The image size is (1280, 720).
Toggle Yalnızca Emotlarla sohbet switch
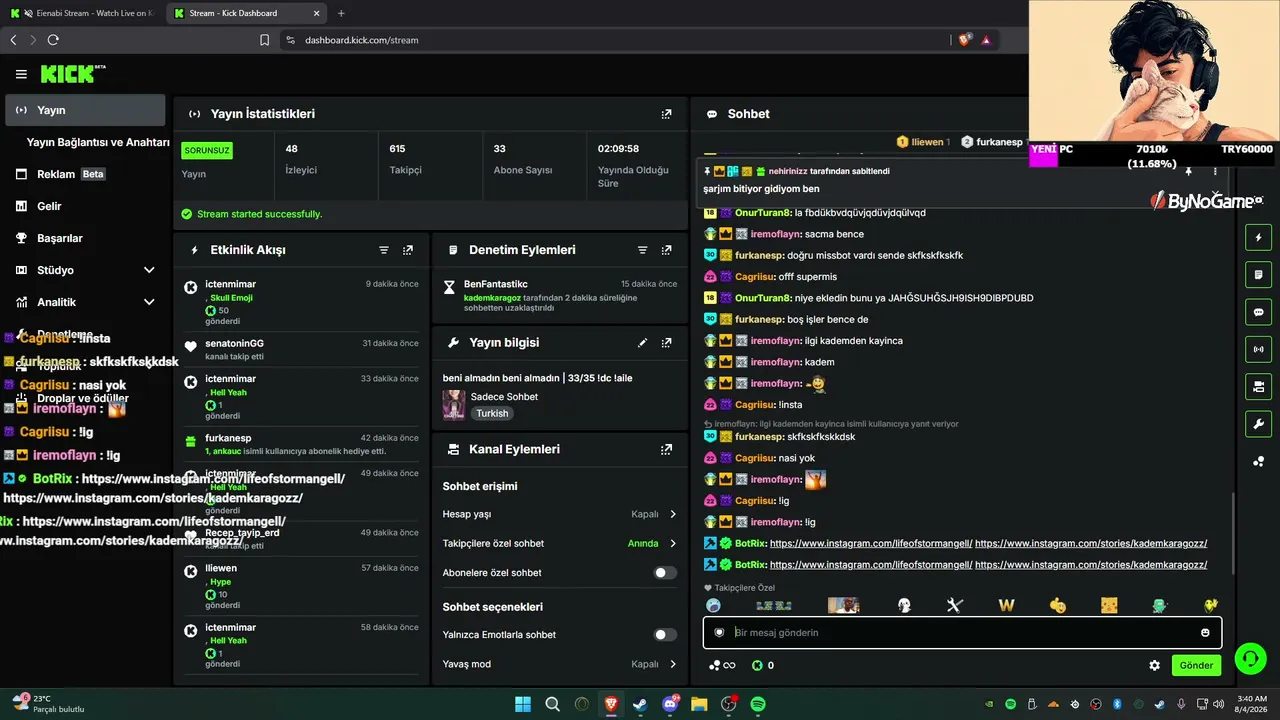(x=665, y=635)
